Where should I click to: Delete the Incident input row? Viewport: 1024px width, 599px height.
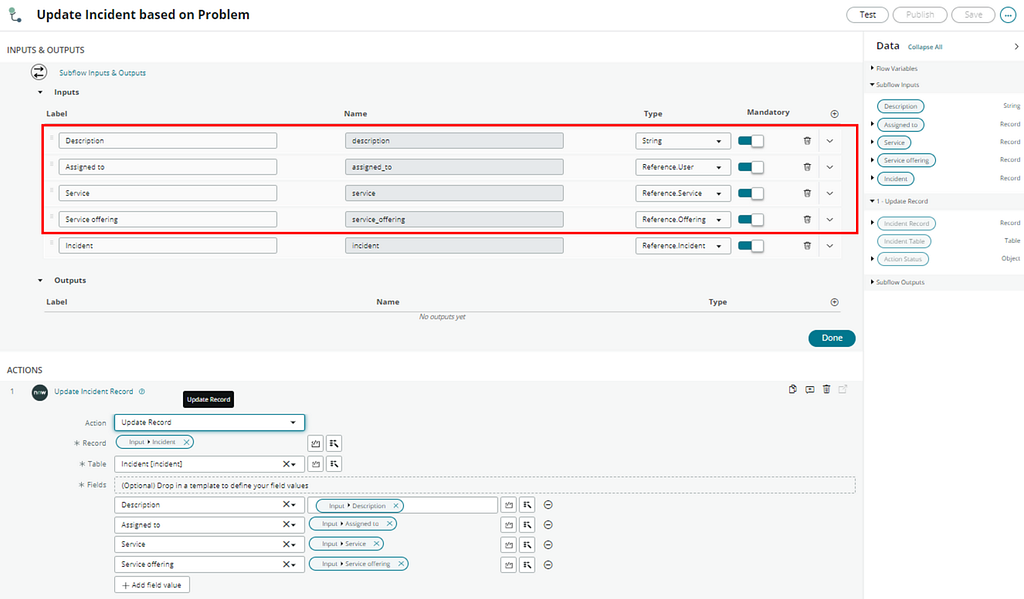807,246
